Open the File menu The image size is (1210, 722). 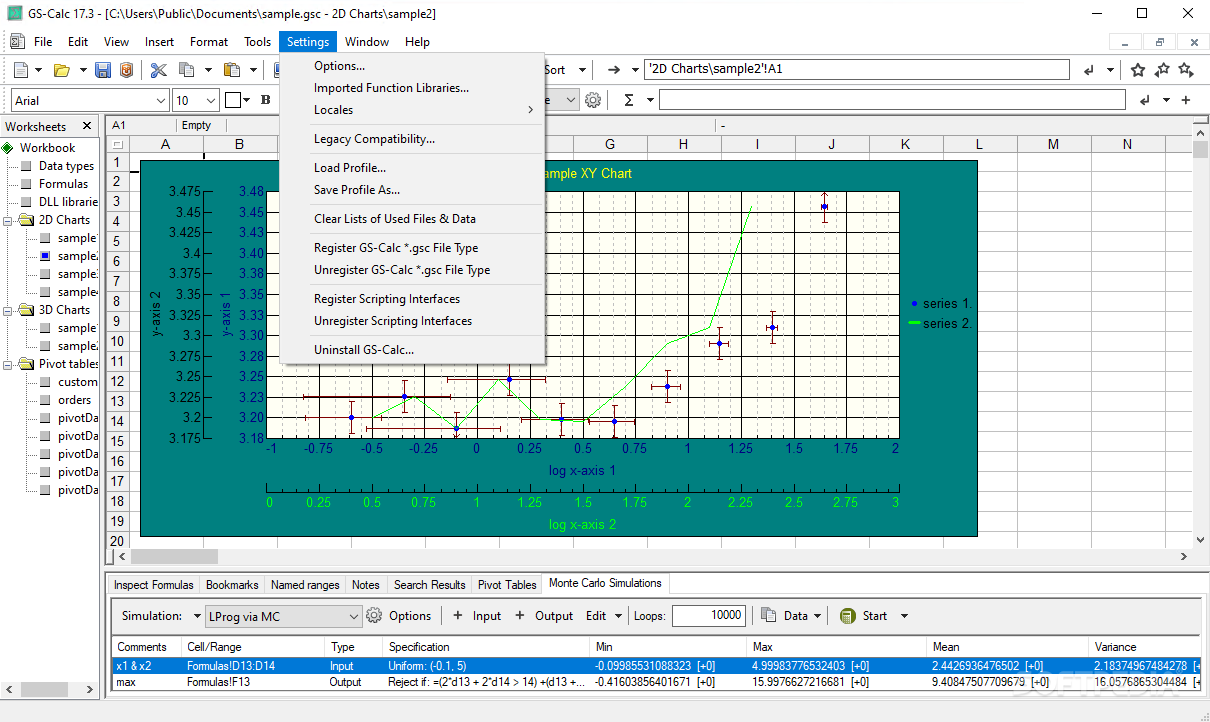pos(43,42)
